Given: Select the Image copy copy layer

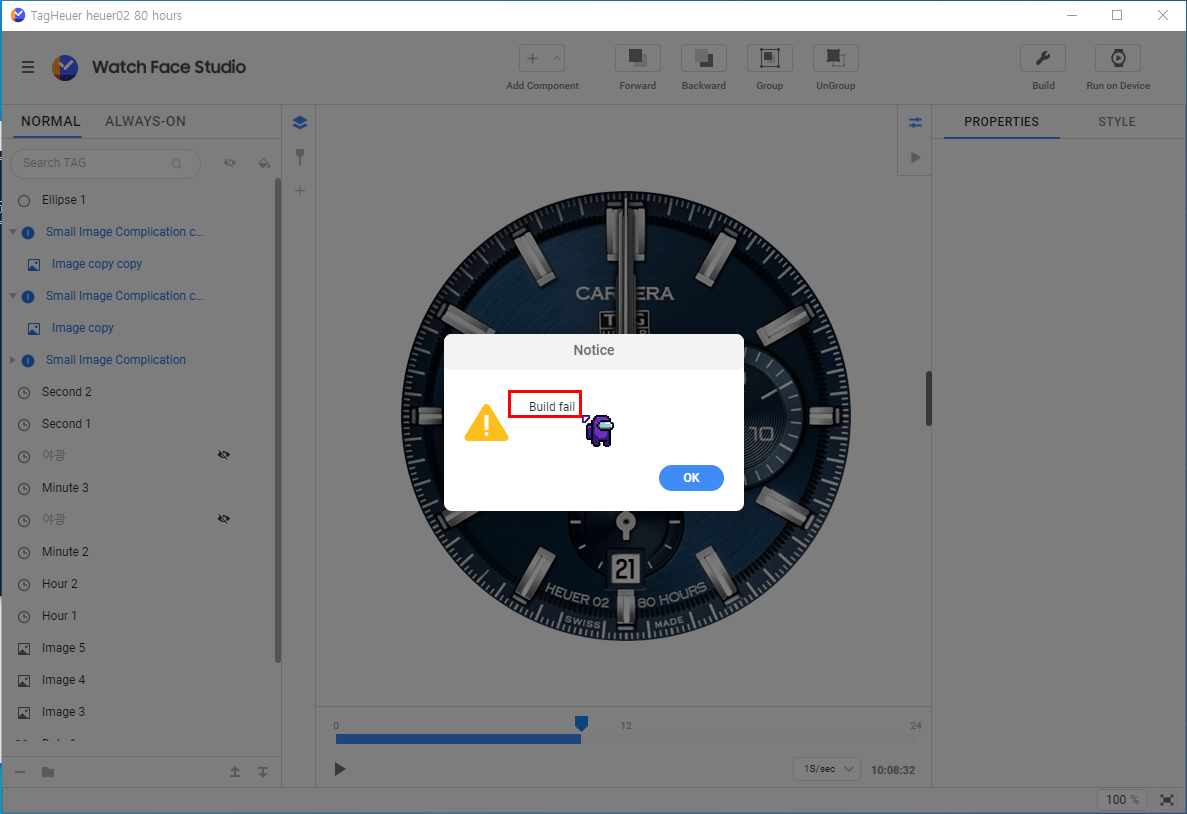Looking at the screenshot, I should (x=141, y=264).
